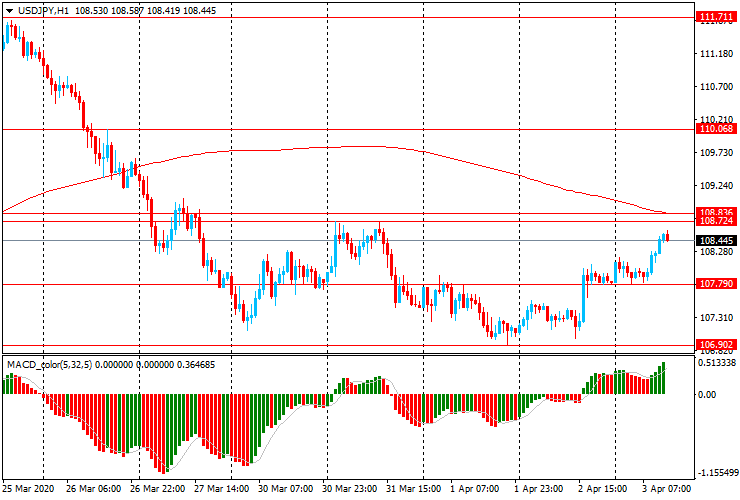Image resolution: width=740 pixels, height=500 pixels.
Task: Click the MACD_color(5,32,5) indicator label
Action: [50, 364]
